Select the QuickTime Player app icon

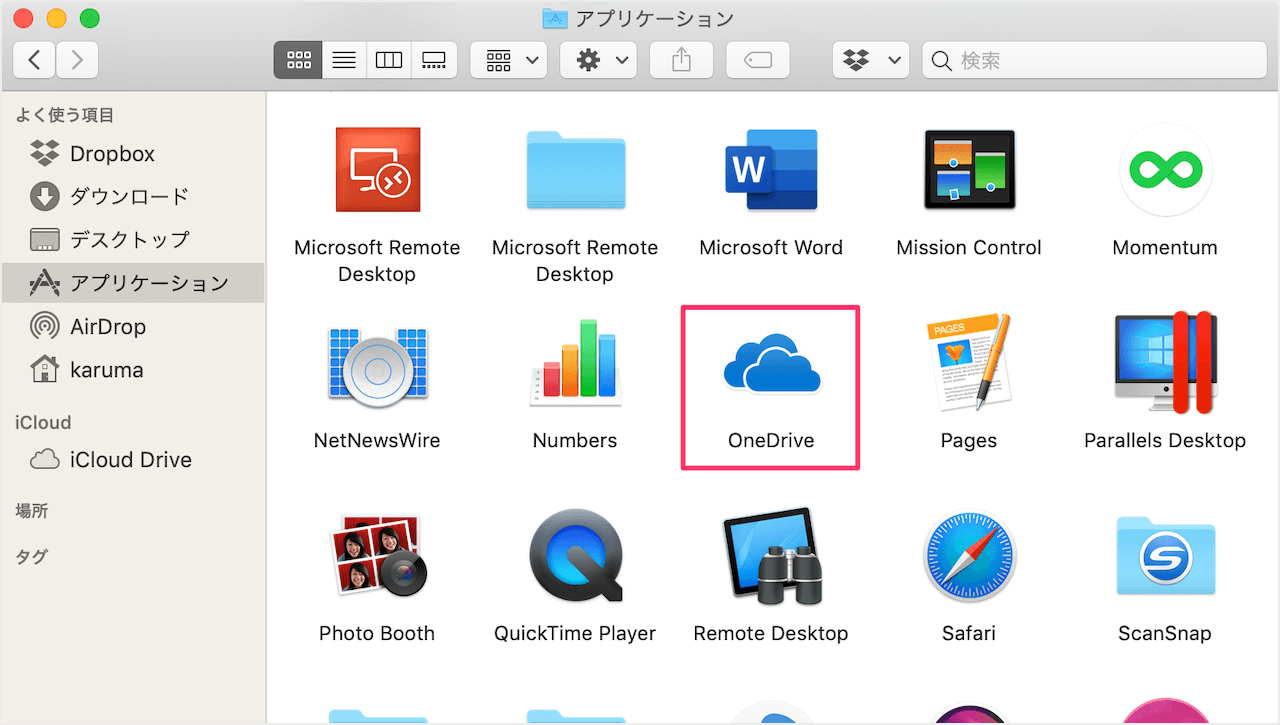(575, 556)
